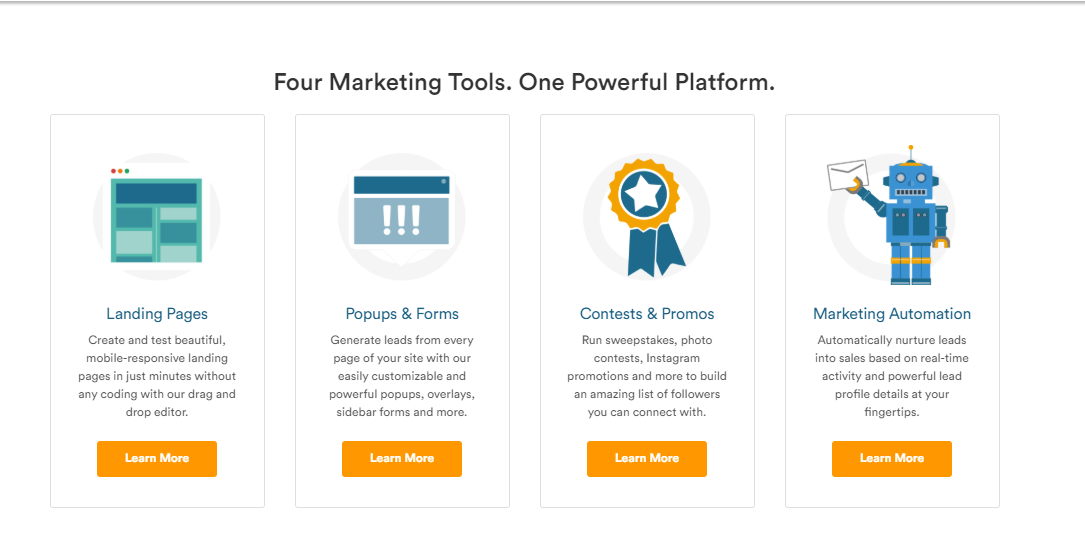
Task: Open the Marketing Automation heading link
Action: [x=892, y=314]
